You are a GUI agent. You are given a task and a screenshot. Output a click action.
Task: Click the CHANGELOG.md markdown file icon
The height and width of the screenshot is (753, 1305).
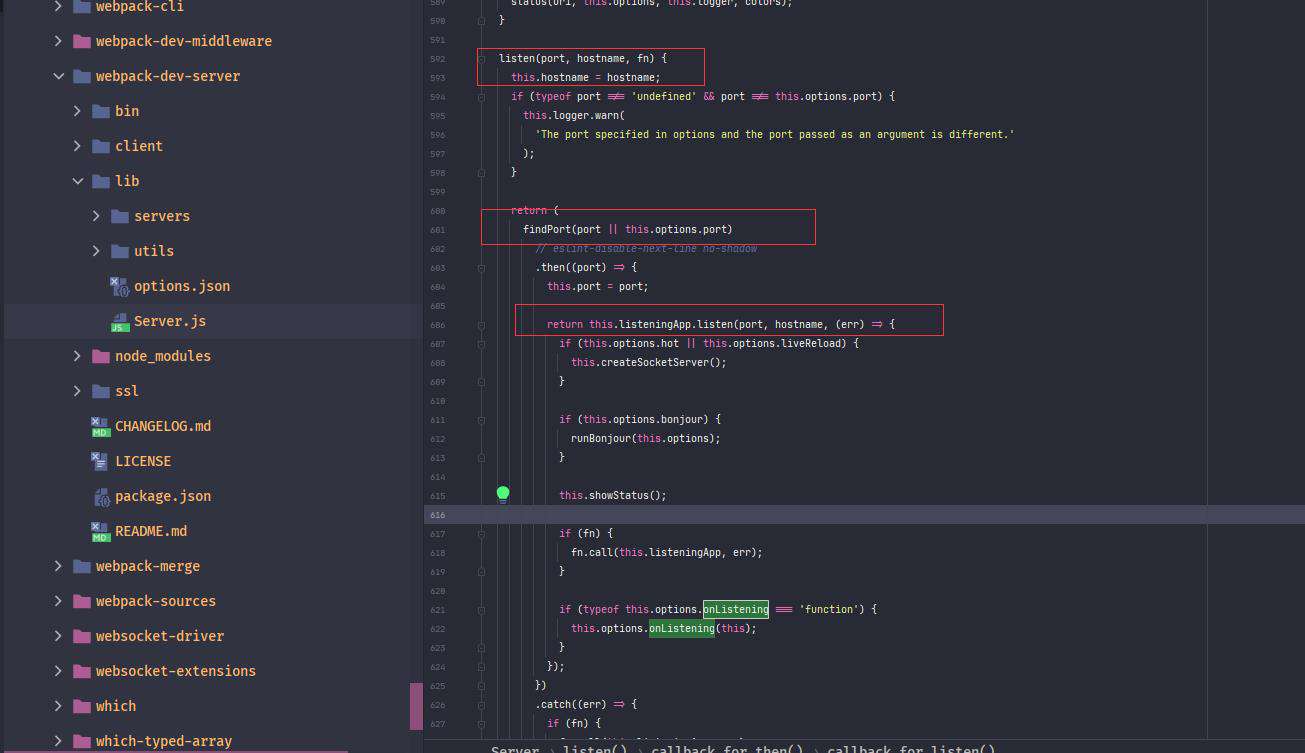(x=100, y=426)
